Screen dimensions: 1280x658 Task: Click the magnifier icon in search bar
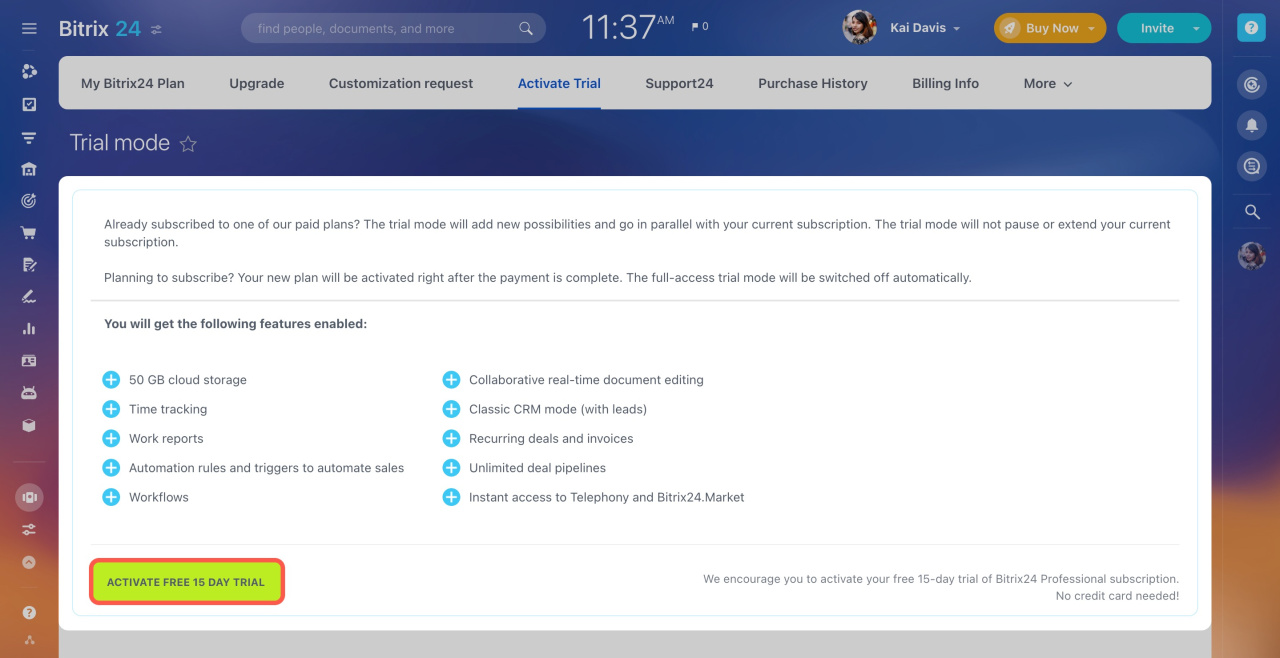pyautogui.click(x=526, y=29)
